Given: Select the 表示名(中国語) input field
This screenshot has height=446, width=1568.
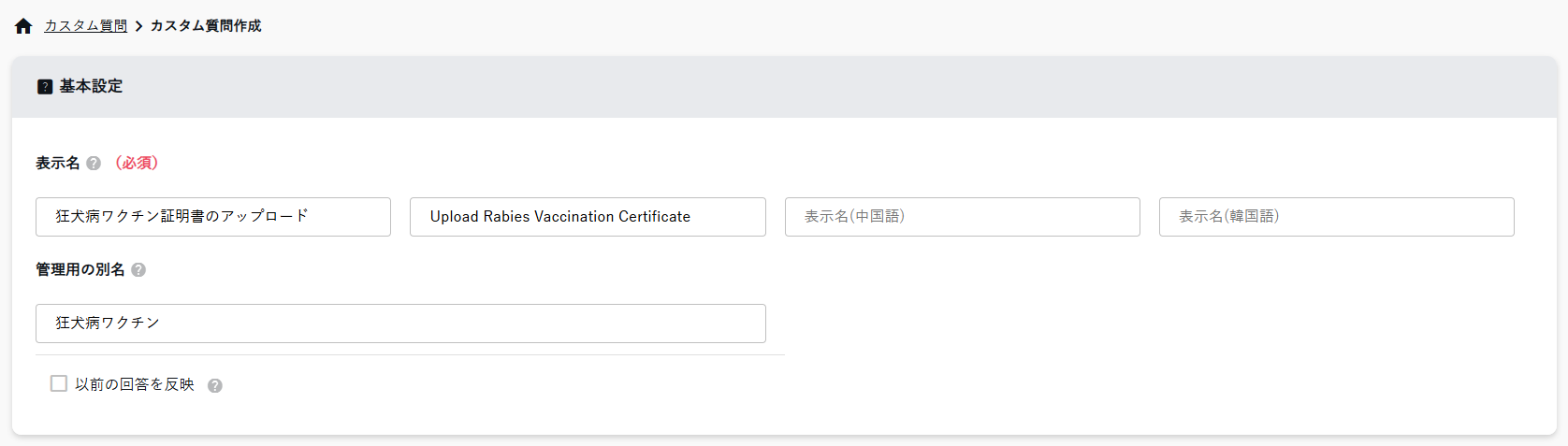Looking at the screenshot, I should (x=962, y=217).
